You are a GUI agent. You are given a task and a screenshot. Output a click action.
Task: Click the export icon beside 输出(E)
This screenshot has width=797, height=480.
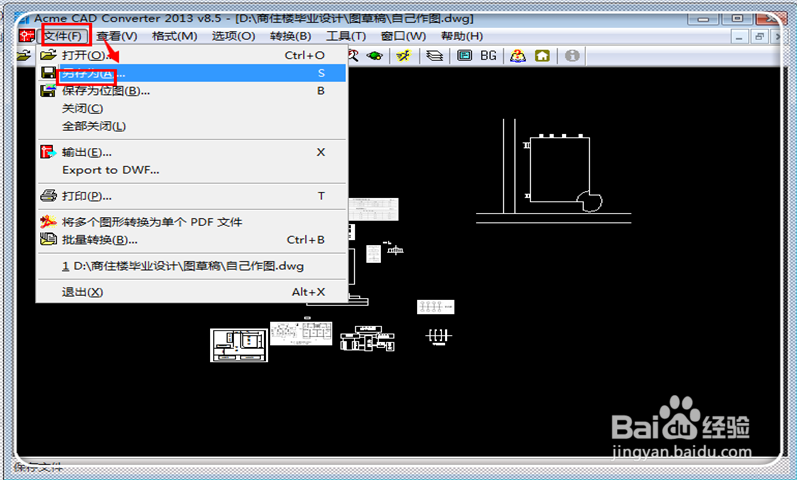48,152
